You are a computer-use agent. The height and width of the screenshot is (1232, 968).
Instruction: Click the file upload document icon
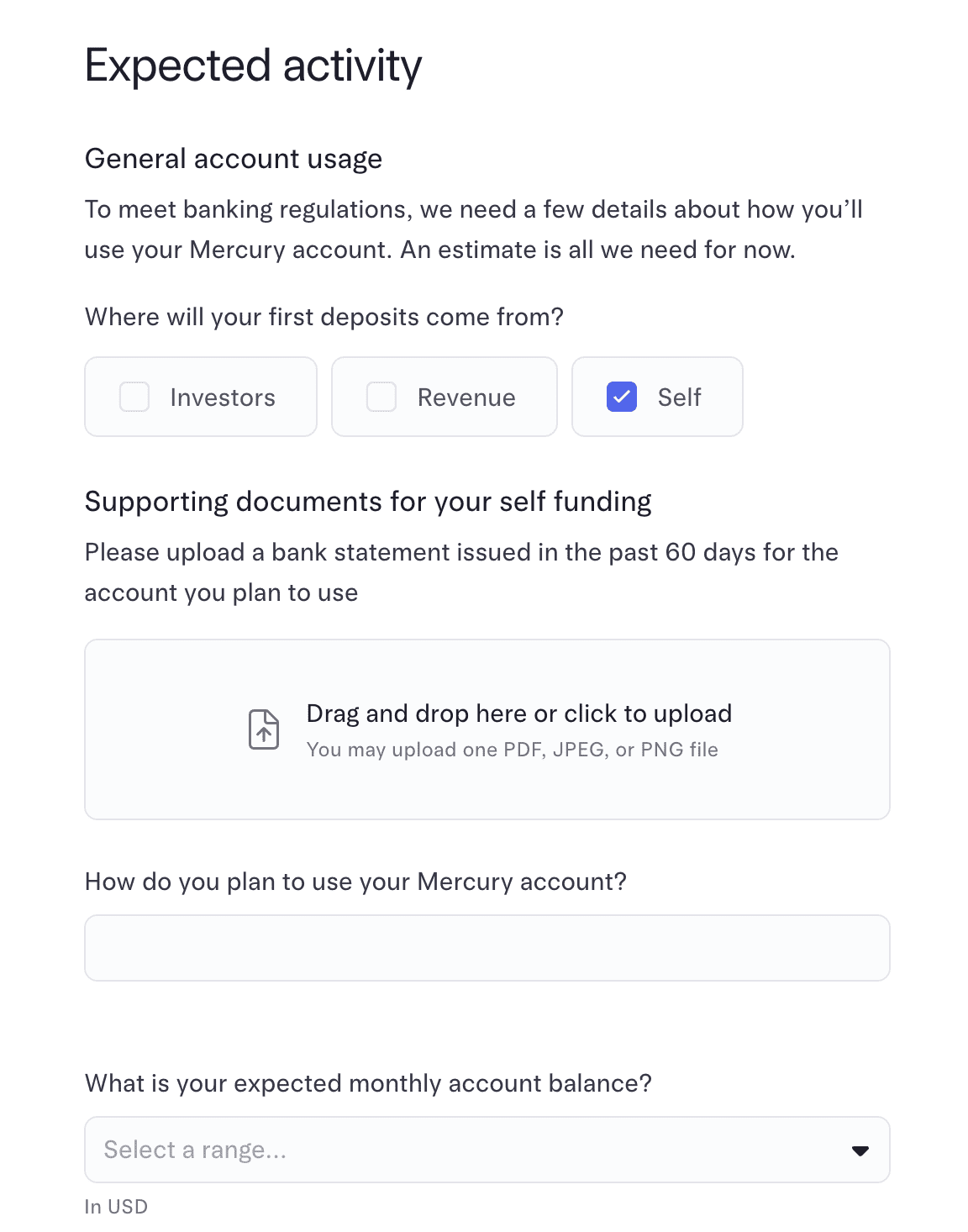coord(264,729)
